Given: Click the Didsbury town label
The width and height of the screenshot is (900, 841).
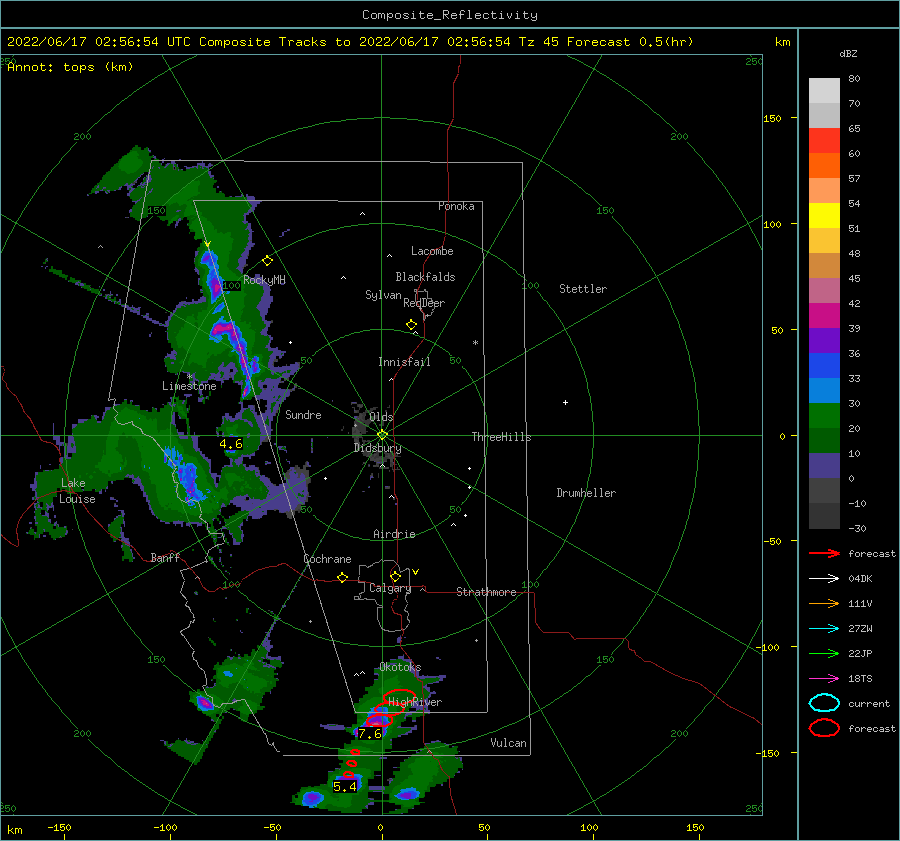Looking at the screenshot, I should tap(377, 448).
